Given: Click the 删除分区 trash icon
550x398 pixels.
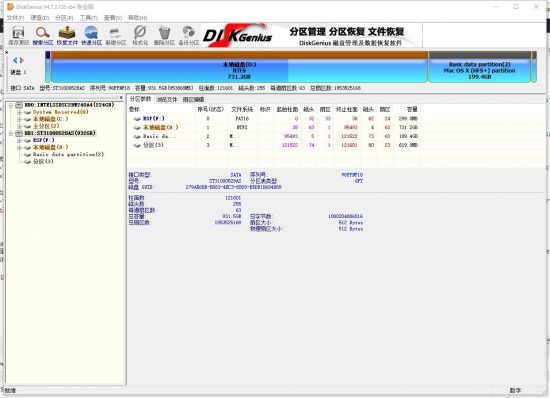Looking at the screenshot, I should click(x=164, y=35).
